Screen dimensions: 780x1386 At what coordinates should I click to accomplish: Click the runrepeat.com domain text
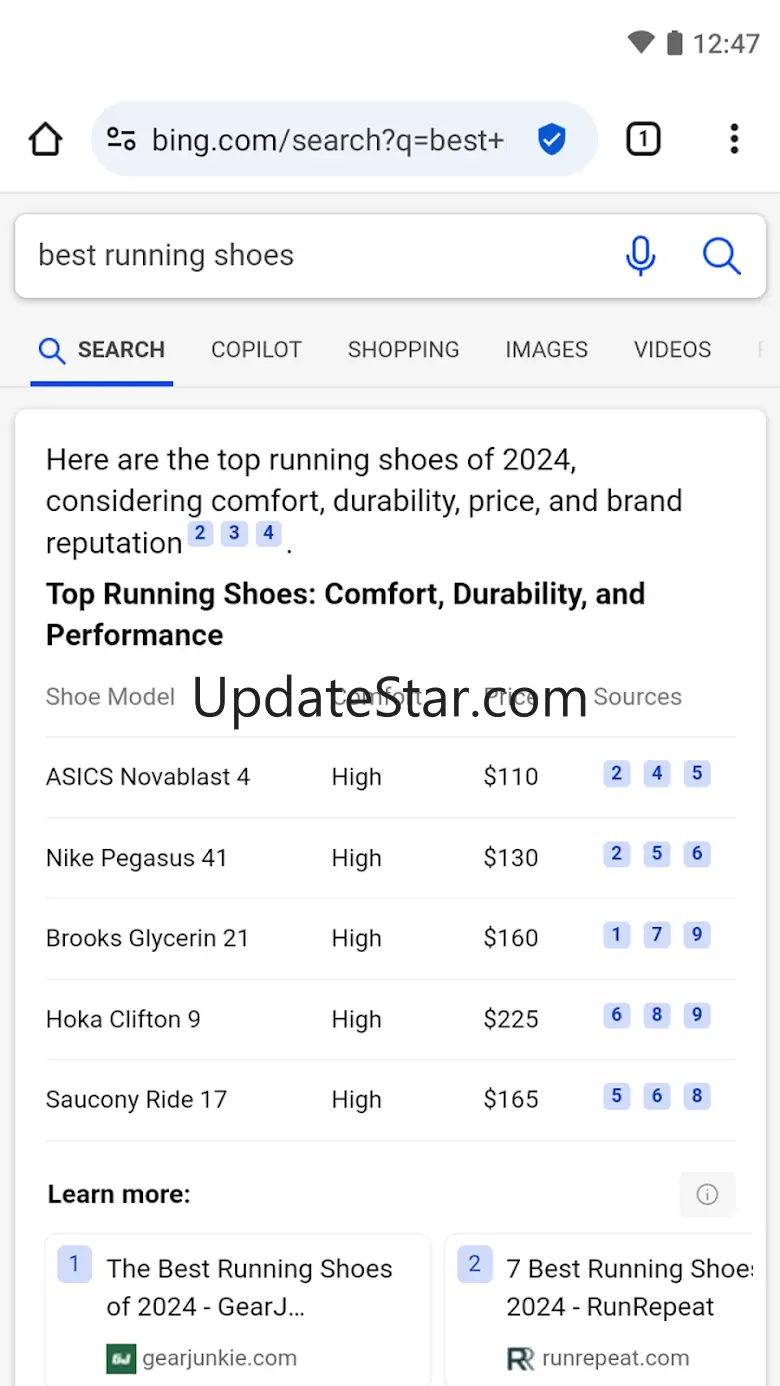click(x=615, y=1358)
